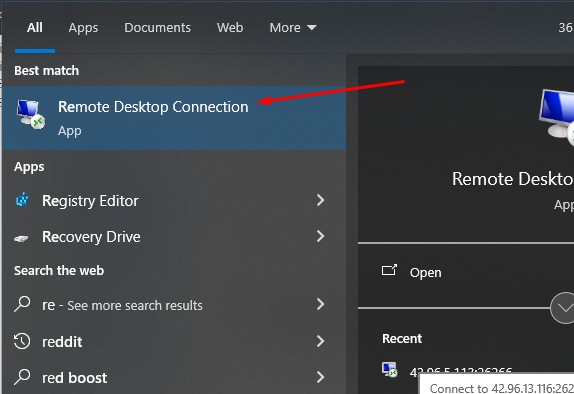Click Open in the preview pane
This screenshot has height=394, width=574.
click(425, 272)
